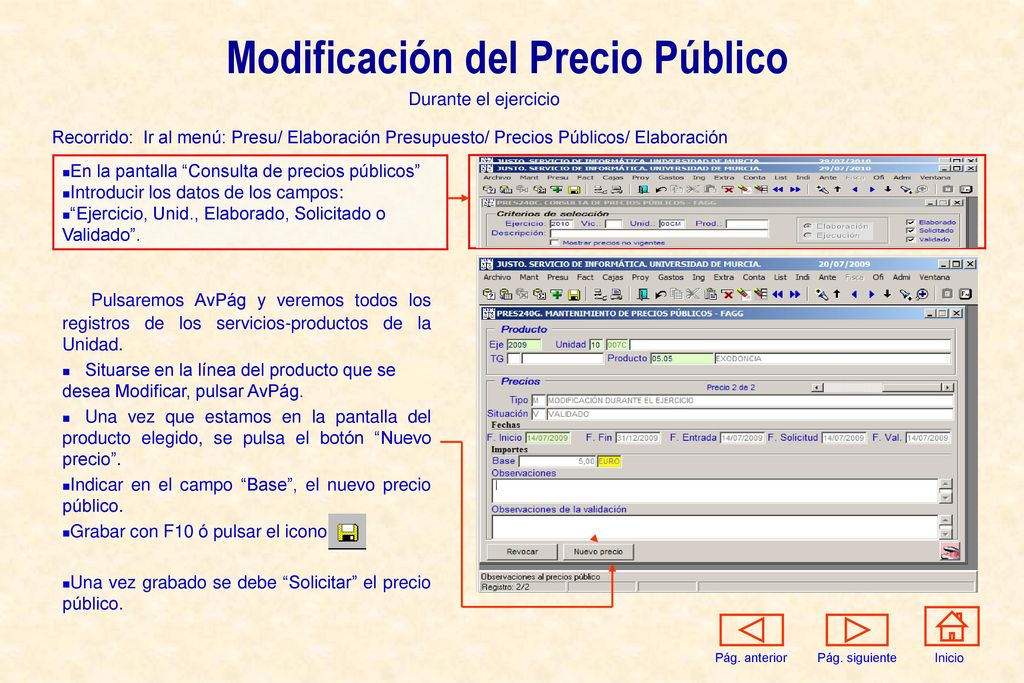Image resolution: width=1024 pixels, height=683 pixels.
Task: Click the Eje field showing 2009
Action: coord(524,345)
